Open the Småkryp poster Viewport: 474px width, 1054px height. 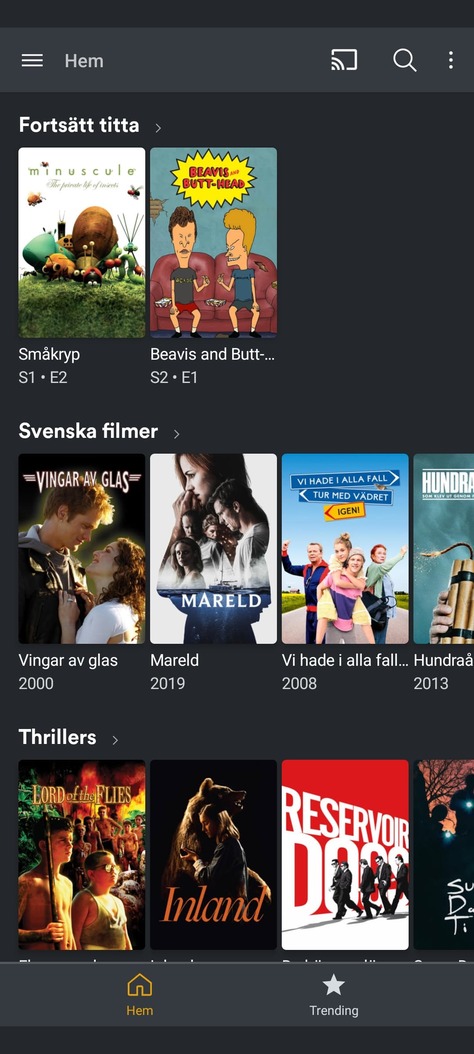pyautogui.click(x=82, y=243)
